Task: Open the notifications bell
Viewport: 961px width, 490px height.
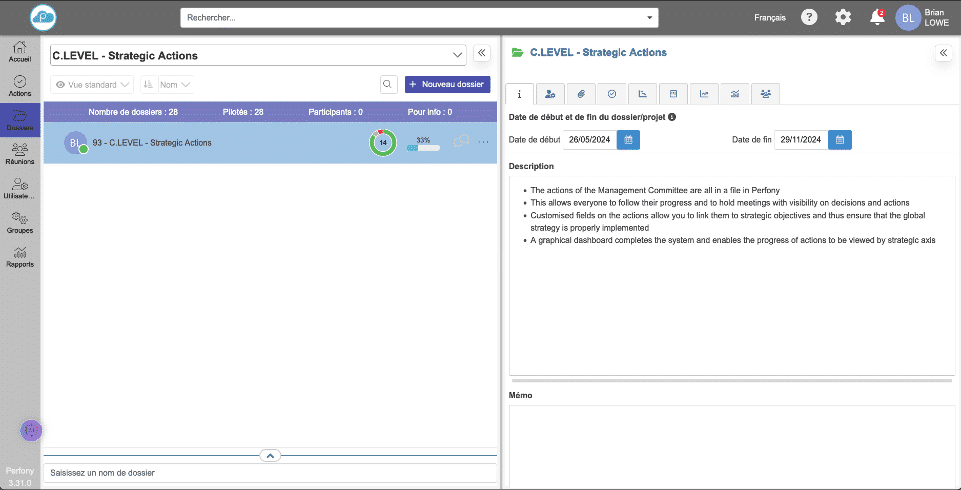Action: click(x=877, y=17)
